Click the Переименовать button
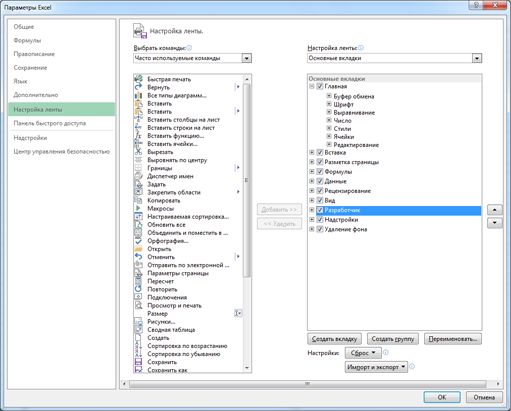The image size is (511, 411). pyautogui.click(x=453, y=339)
